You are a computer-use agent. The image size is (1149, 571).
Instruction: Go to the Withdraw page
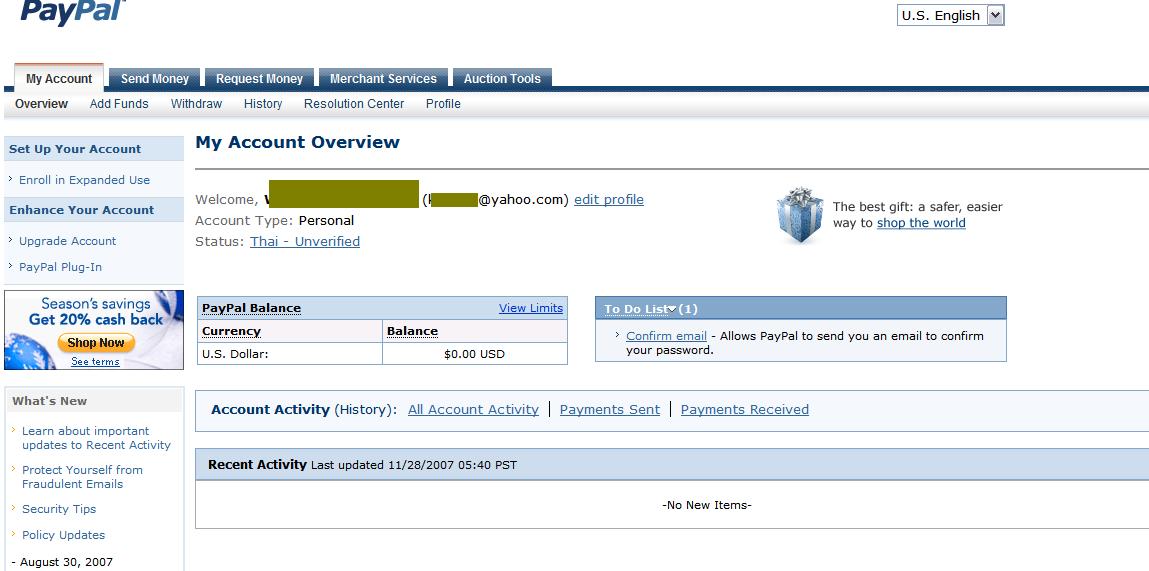coord(196,104)
